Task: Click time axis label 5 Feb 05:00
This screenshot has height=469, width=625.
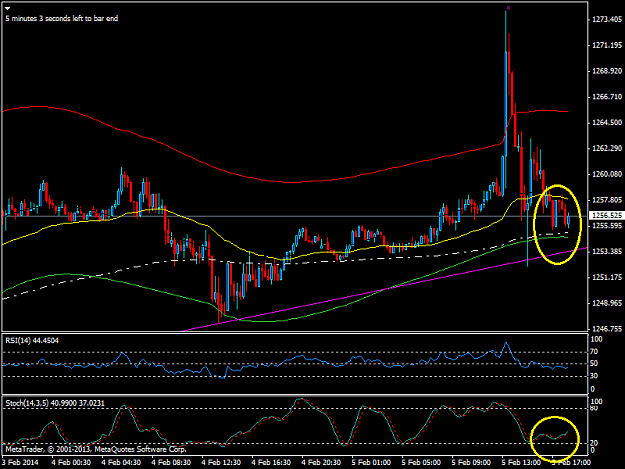Action: [421, 463]
